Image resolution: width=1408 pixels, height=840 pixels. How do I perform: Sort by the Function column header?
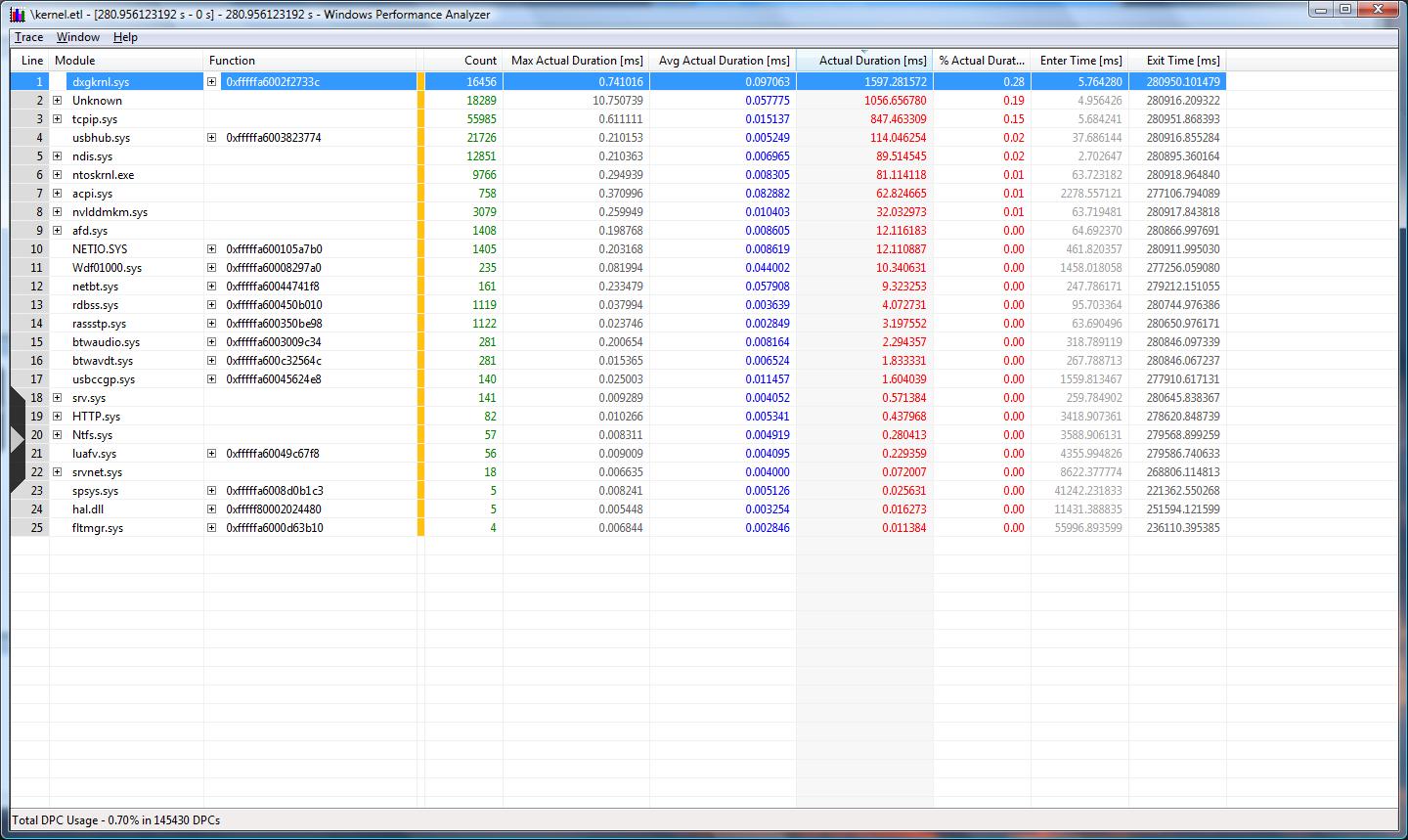[311, 61]
